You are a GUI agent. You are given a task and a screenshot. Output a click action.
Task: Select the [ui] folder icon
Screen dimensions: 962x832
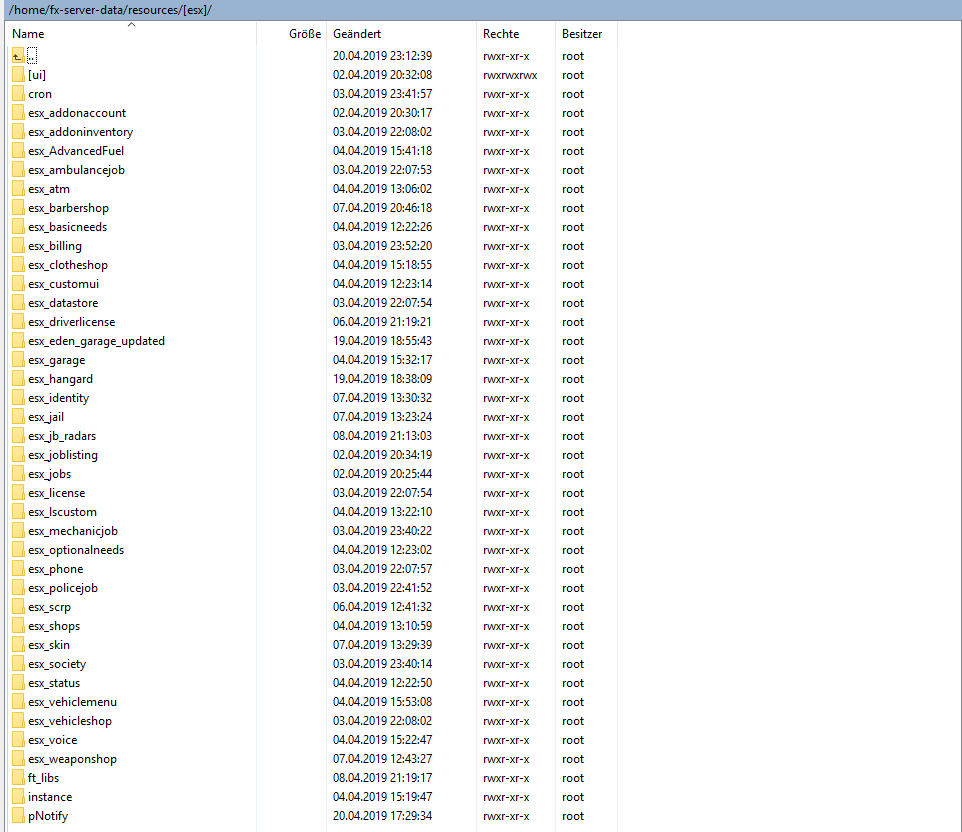pos(18,75)
